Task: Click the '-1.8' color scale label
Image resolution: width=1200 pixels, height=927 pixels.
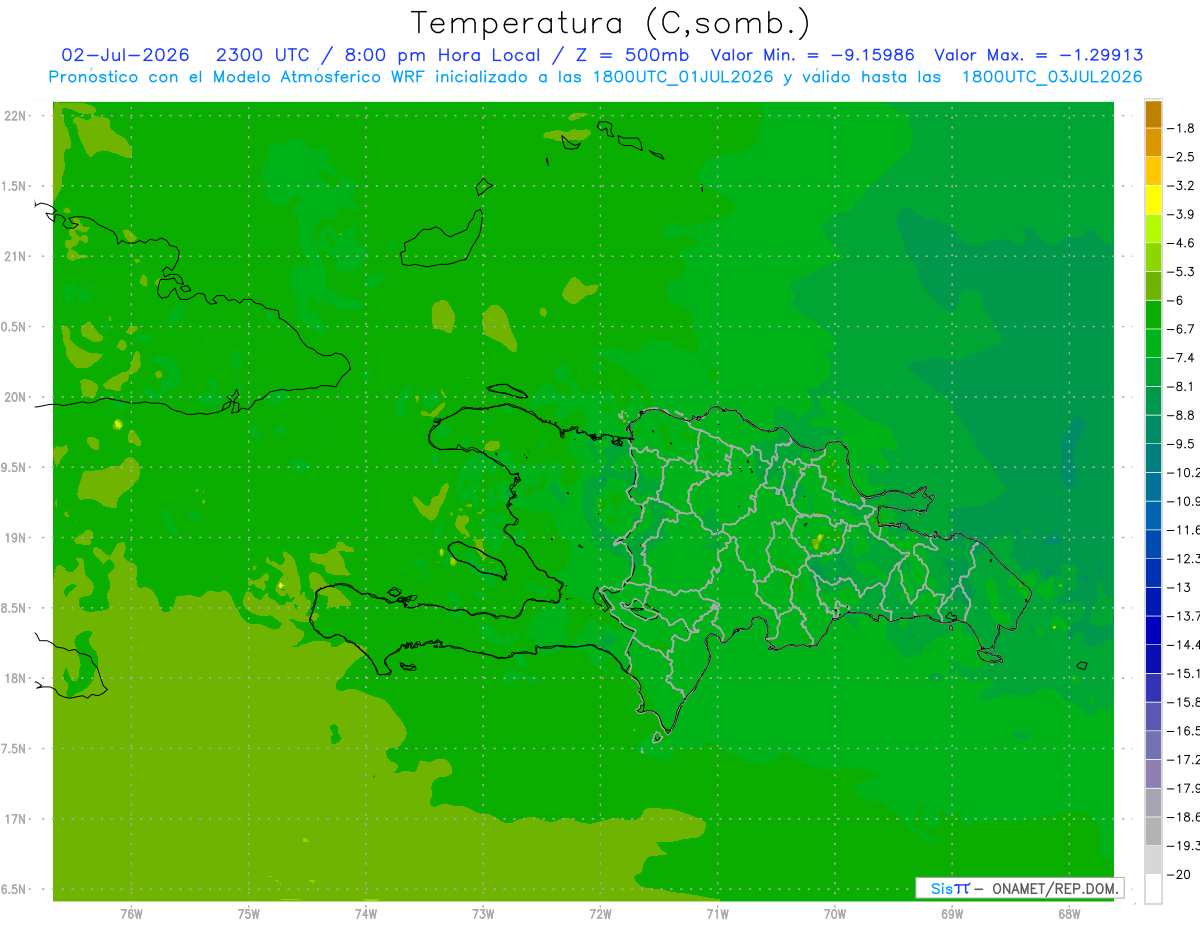Action: [1181, 128]
